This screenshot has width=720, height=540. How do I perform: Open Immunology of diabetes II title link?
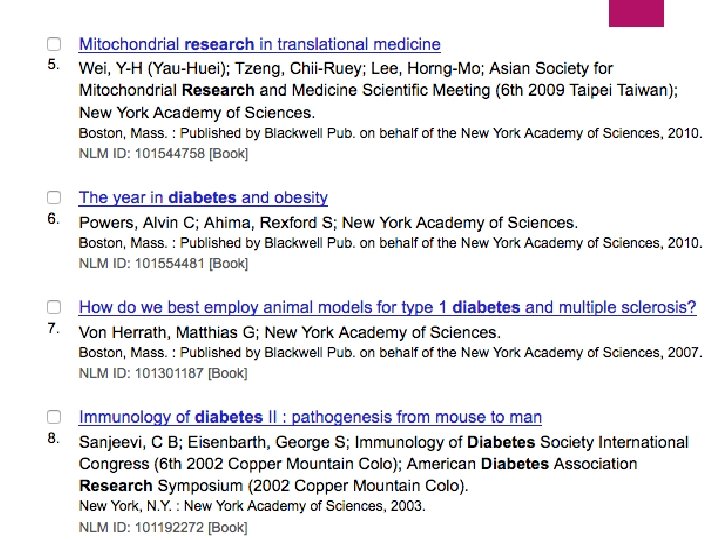[310, 416]
